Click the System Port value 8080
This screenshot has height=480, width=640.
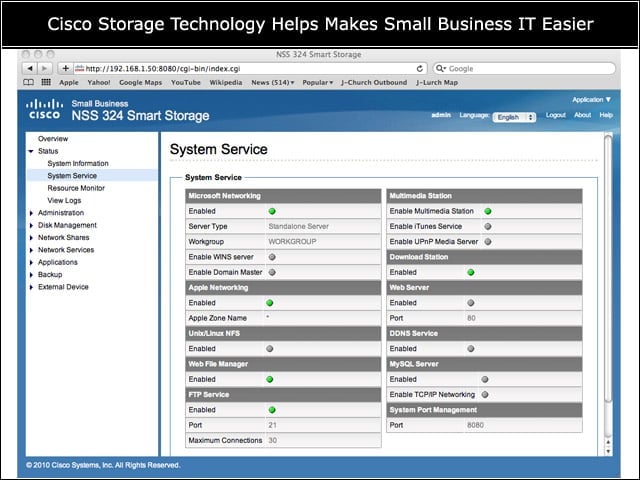tap(475, 425)
